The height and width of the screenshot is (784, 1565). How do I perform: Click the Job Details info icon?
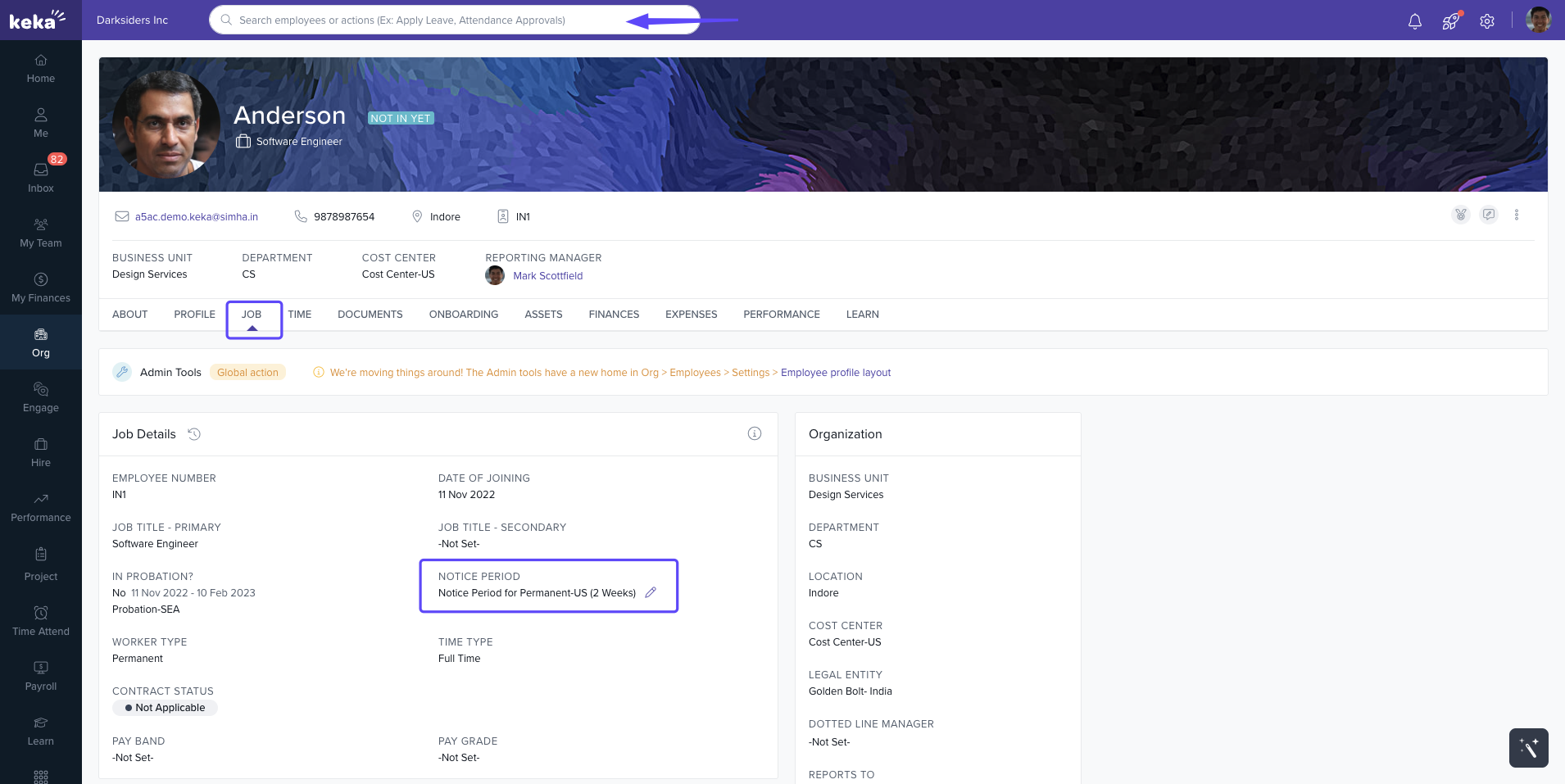click(755, 433)
